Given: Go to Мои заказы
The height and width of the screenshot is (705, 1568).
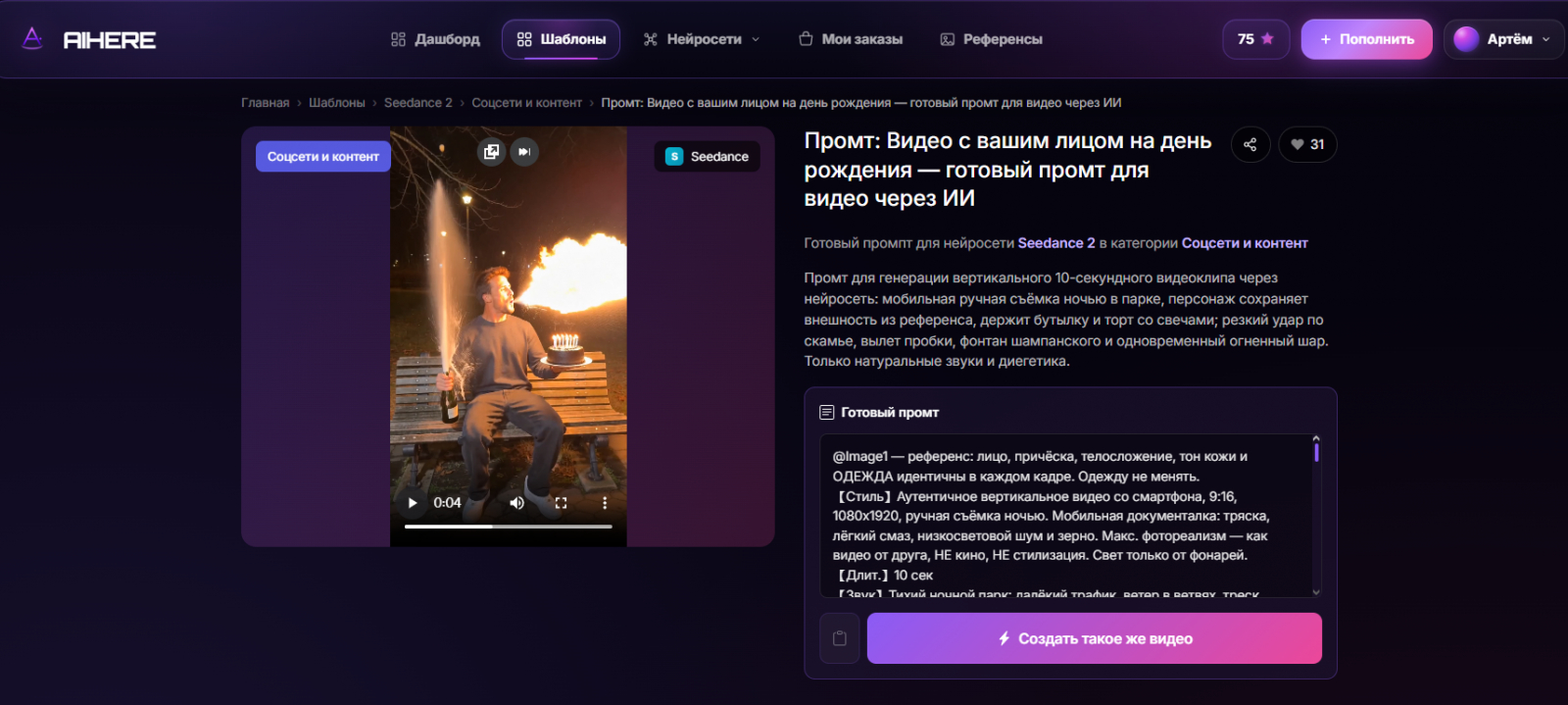Looking at the screenshot, I should (851, 39).
